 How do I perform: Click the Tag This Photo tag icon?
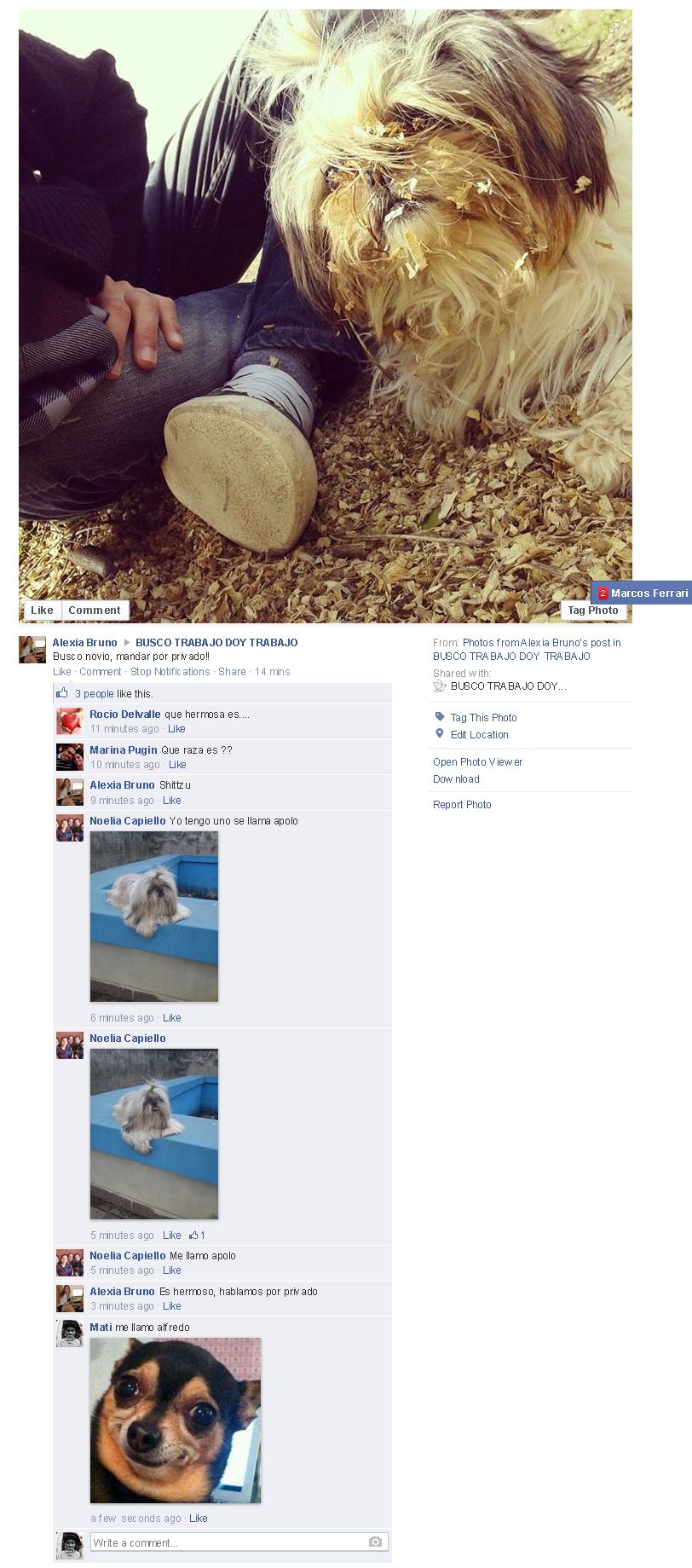(x=440, y=717)
